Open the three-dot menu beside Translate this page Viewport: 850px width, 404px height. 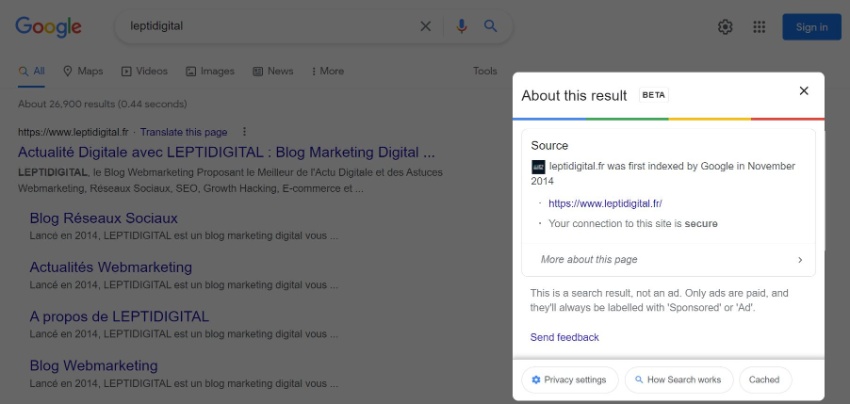244,132
